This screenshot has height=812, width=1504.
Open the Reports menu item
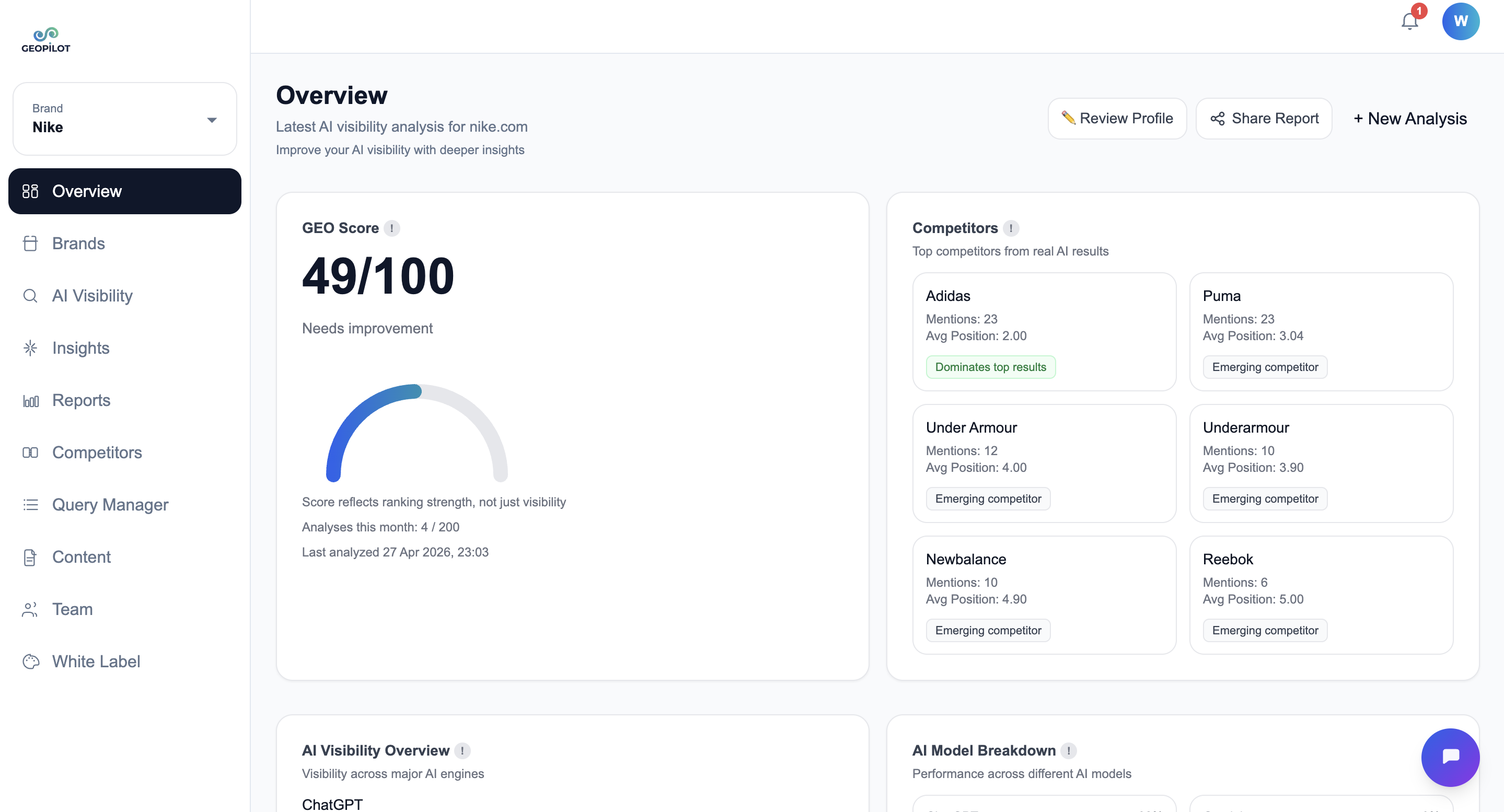click(x=125, y=400)
